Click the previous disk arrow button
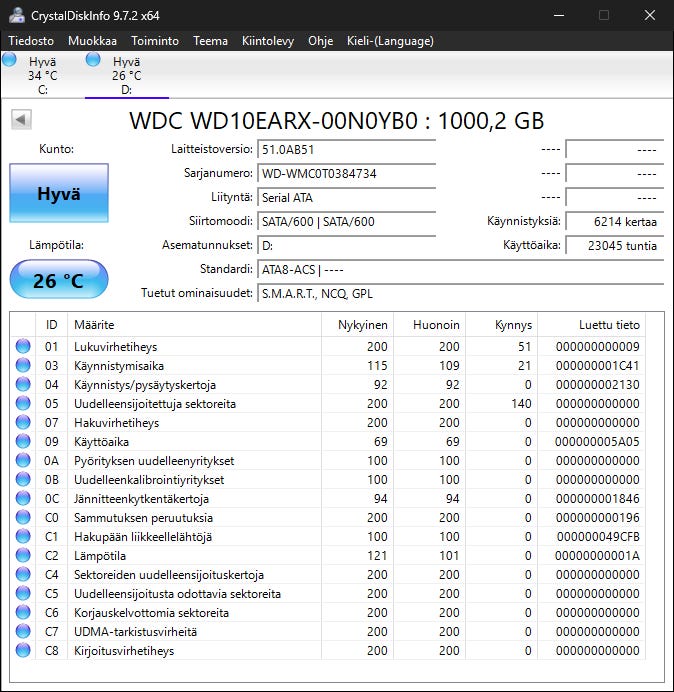This screenshot has height=692, width=674. 20,120
